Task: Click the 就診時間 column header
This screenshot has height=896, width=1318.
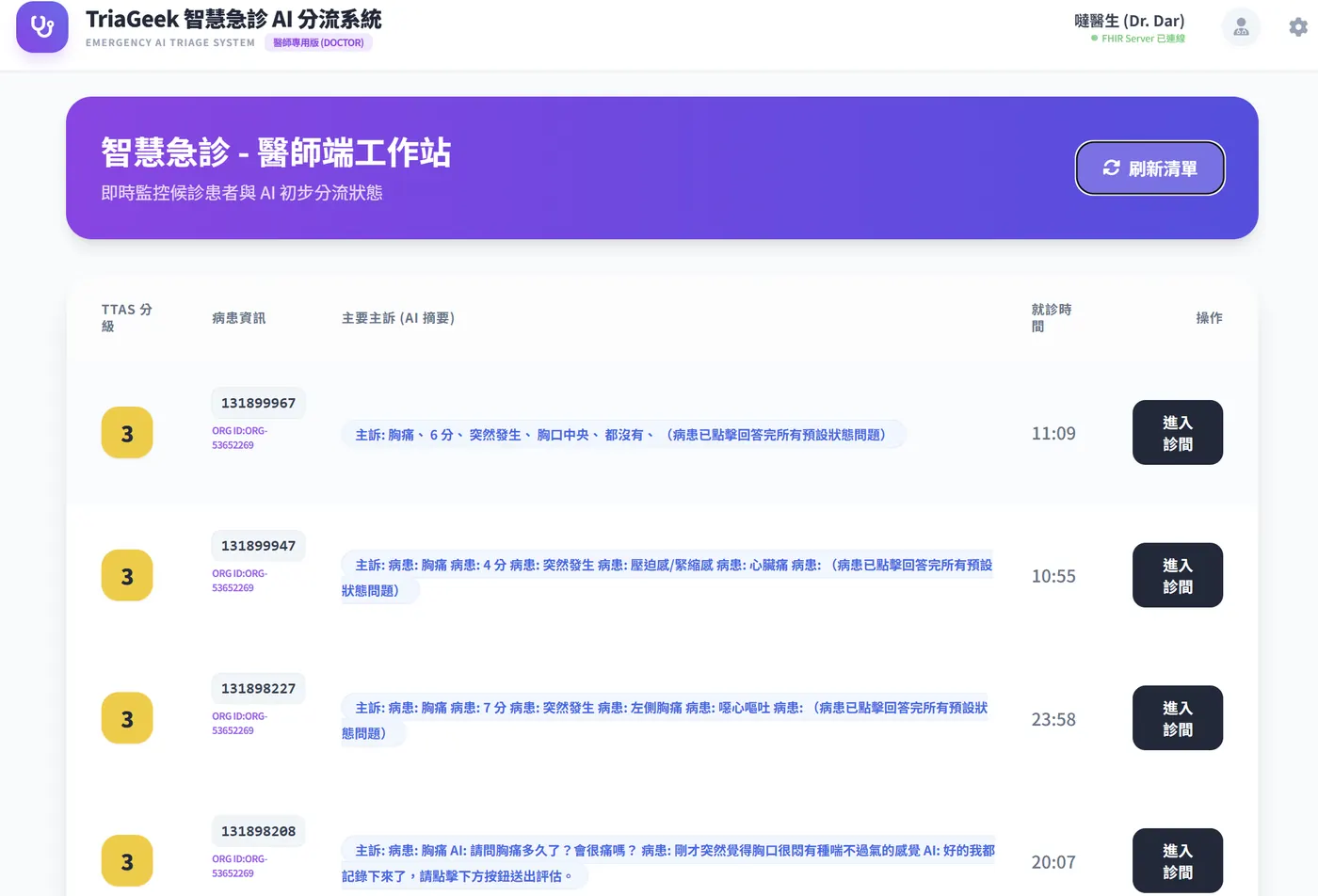Action: (x=1052, y=317)
